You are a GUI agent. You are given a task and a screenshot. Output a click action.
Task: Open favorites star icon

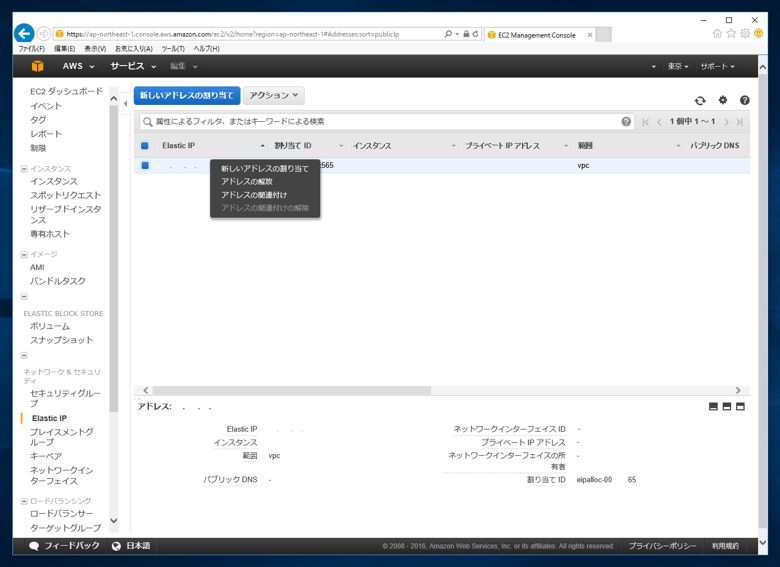click(x=731, y=33)
